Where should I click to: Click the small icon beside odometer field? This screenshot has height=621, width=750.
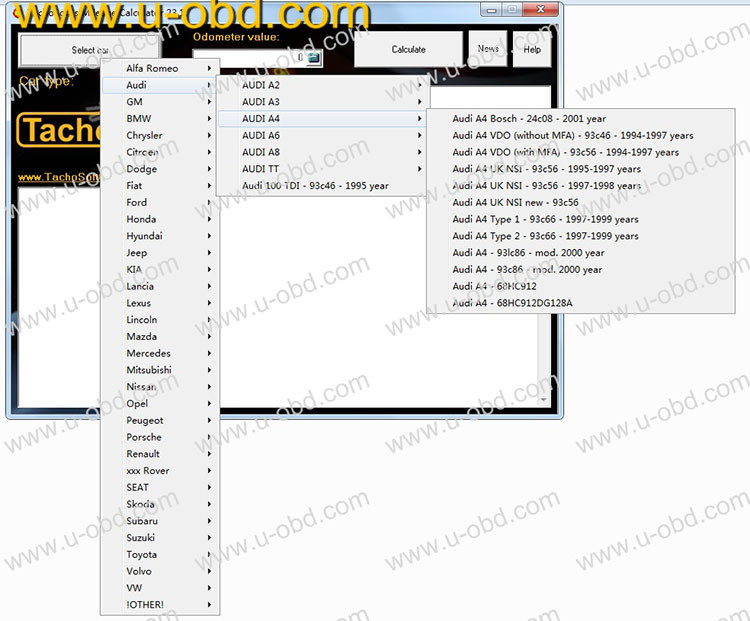point(313,58)
